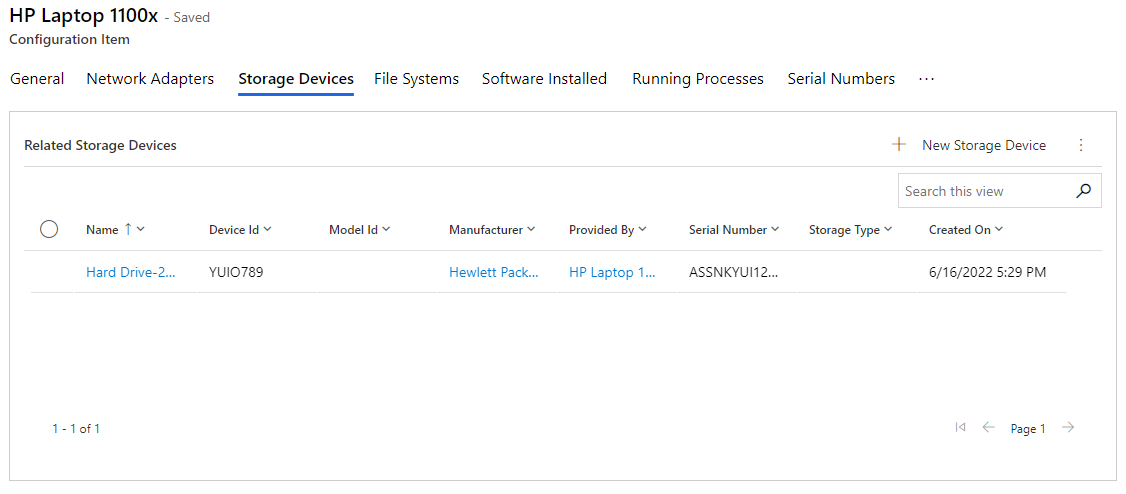Click the ASSNKYUI12... serial number cell
Viewport: 1126px width, 494px height.
click(734, 272)
